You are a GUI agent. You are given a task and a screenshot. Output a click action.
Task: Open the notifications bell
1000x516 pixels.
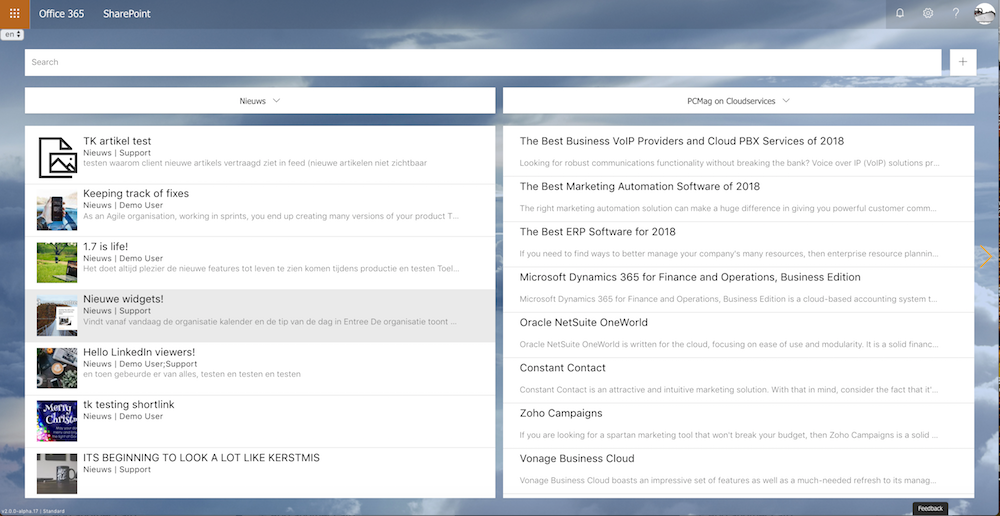point(900,13)
